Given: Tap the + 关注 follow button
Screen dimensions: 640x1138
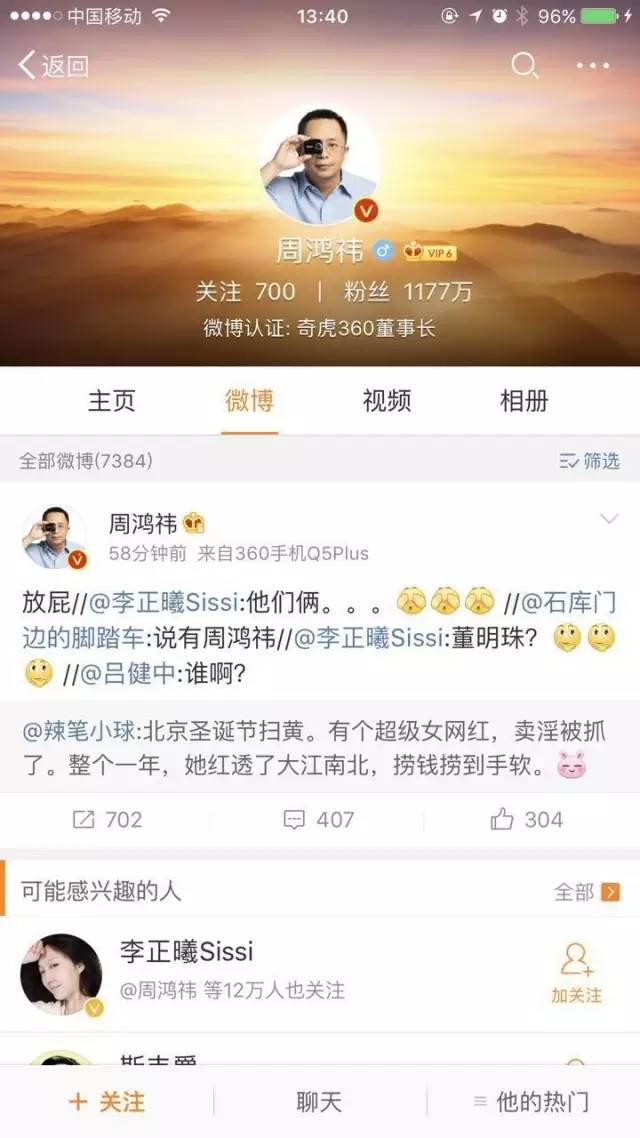Looking at the screenshot, I should 107,1102.
